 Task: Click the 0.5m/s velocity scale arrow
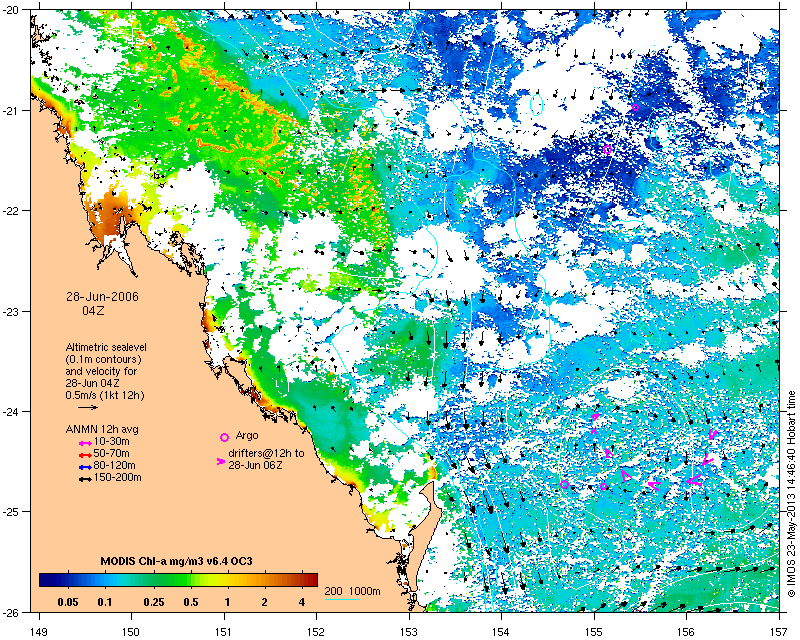point(88,407)
